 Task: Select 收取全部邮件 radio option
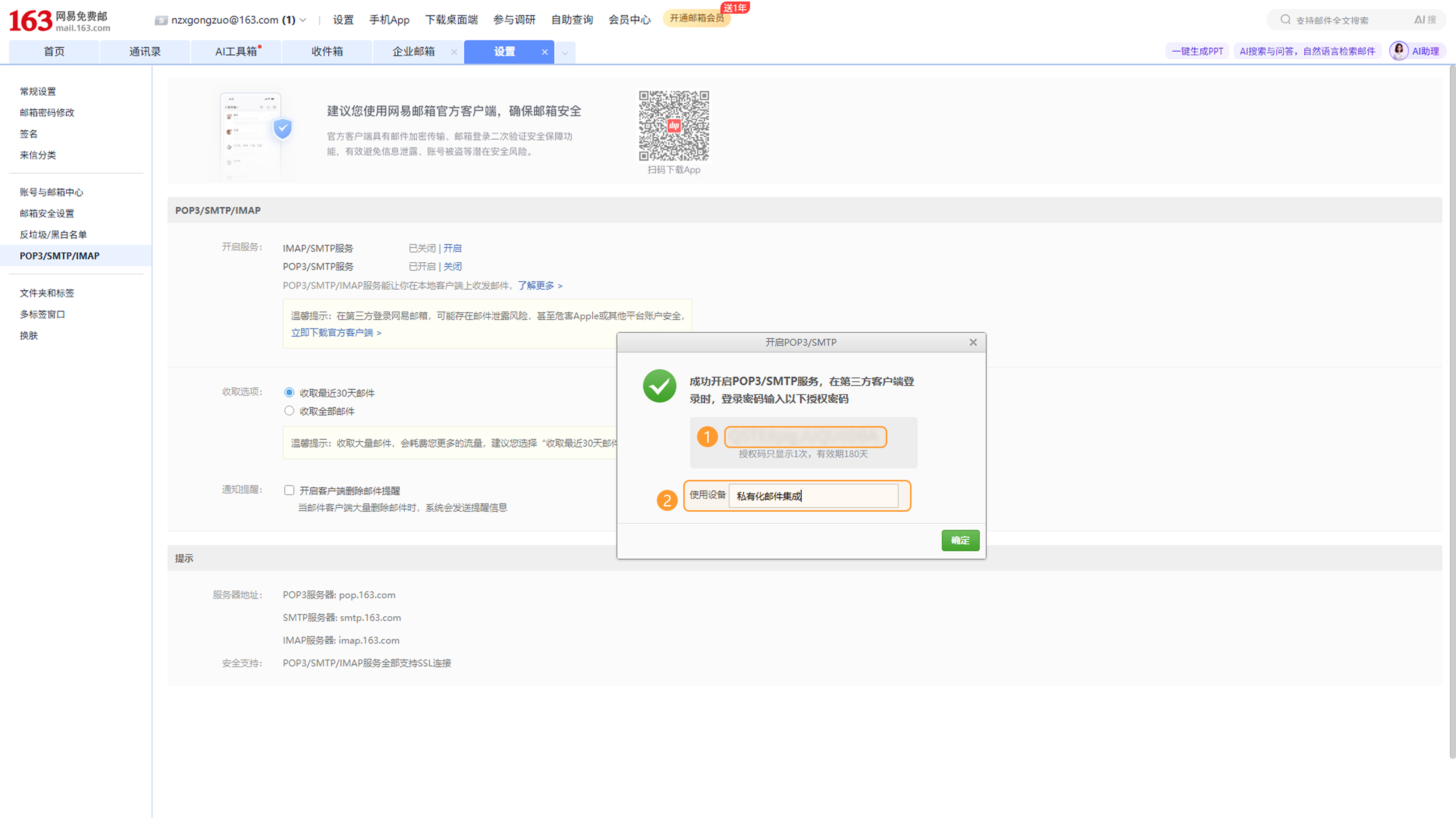pyautogui.click(x=289, y=411)
